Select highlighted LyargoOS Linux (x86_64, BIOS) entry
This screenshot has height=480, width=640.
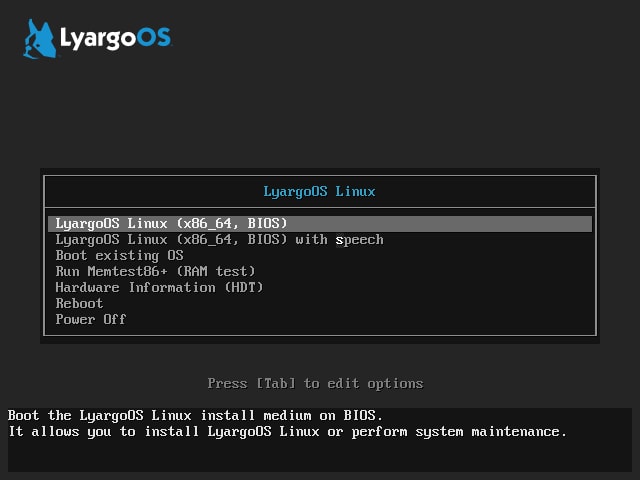click(320, 224)
